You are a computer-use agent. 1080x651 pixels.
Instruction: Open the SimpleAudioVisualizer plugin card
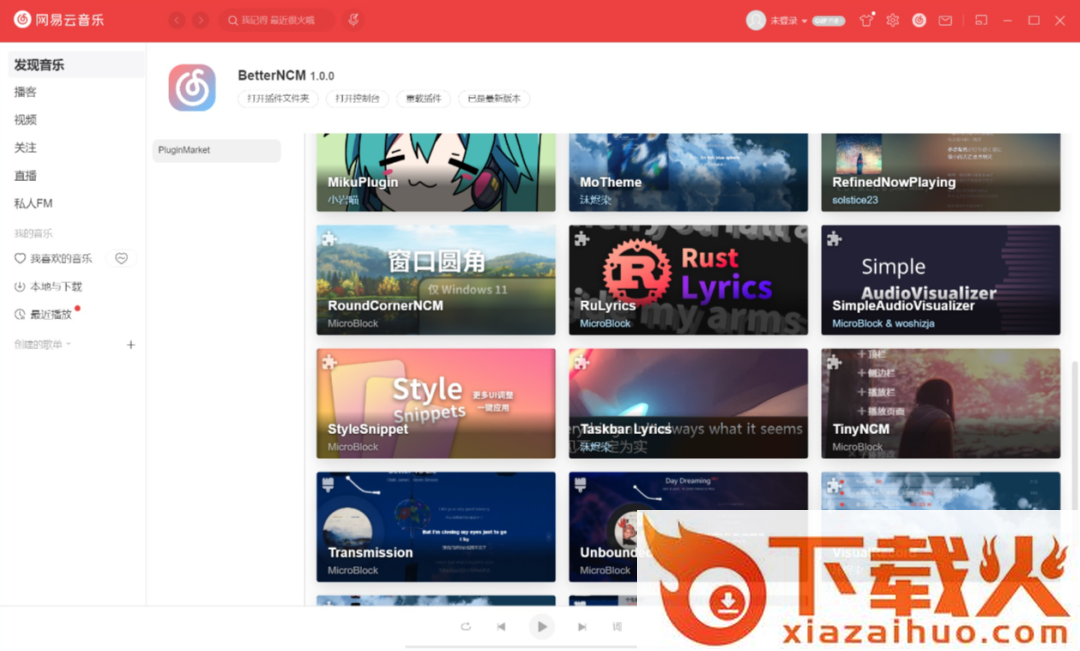coord(940,280)
